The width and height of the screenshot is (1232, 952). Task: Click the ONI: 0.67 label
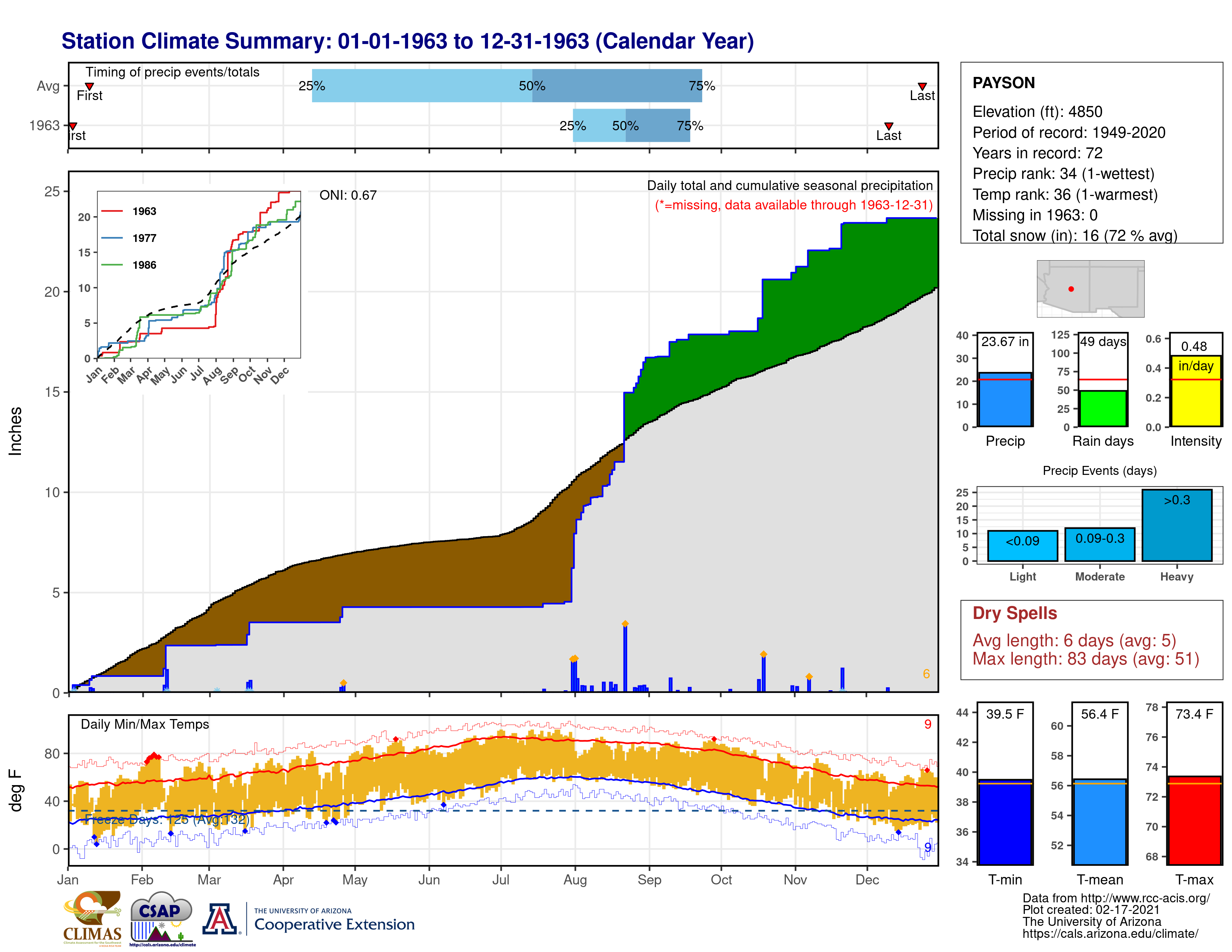(x=348, y=195)
